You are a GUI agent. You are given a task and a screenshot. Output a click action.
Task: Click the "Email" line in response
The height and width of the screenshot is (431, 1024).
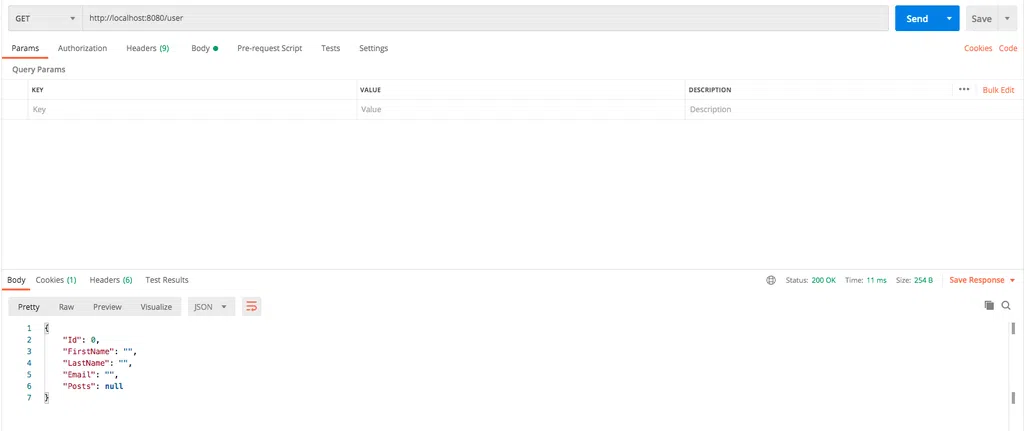90,375
